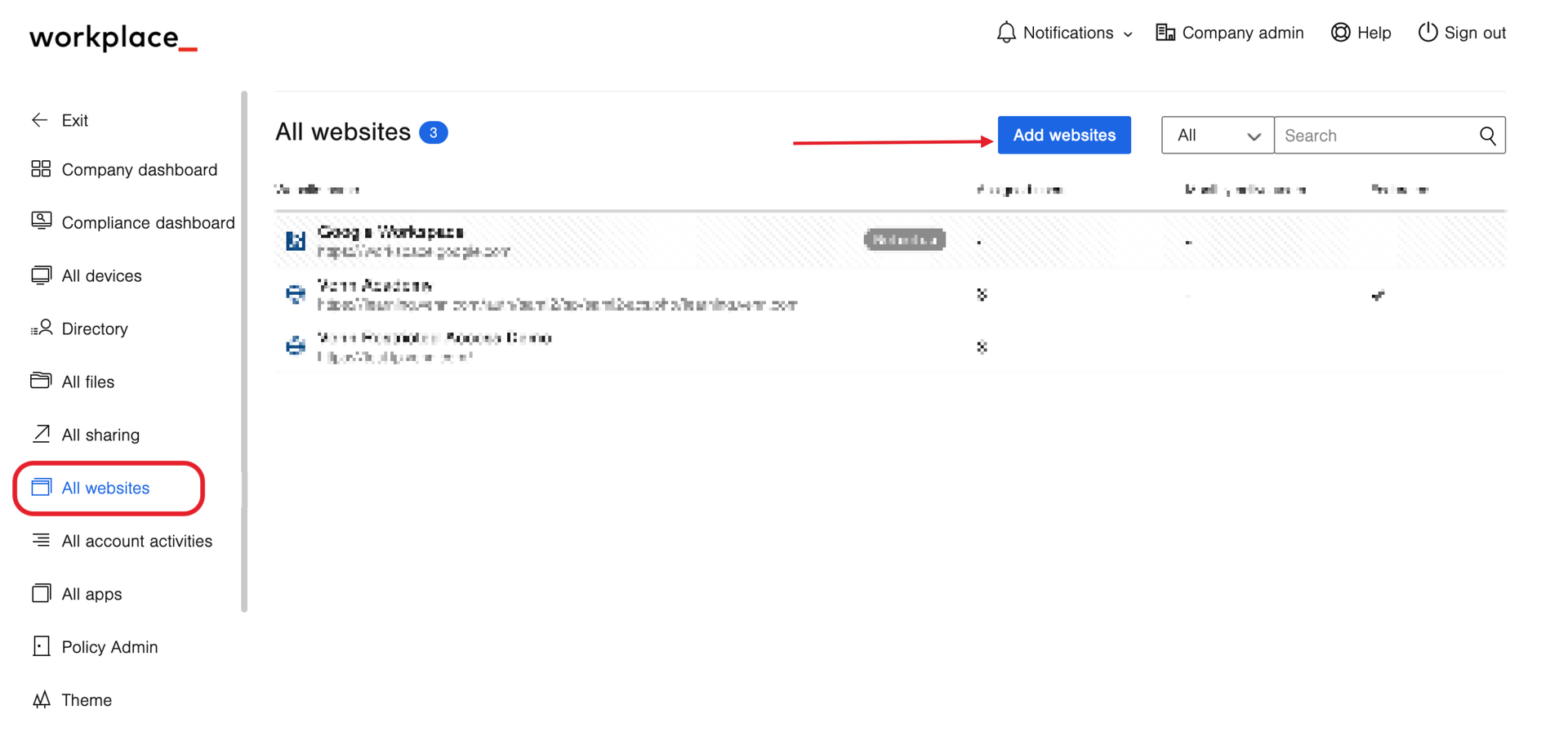Screen dimensions: 1568x750
Task: Select the Directory people icon
Action: click(41, 328)
